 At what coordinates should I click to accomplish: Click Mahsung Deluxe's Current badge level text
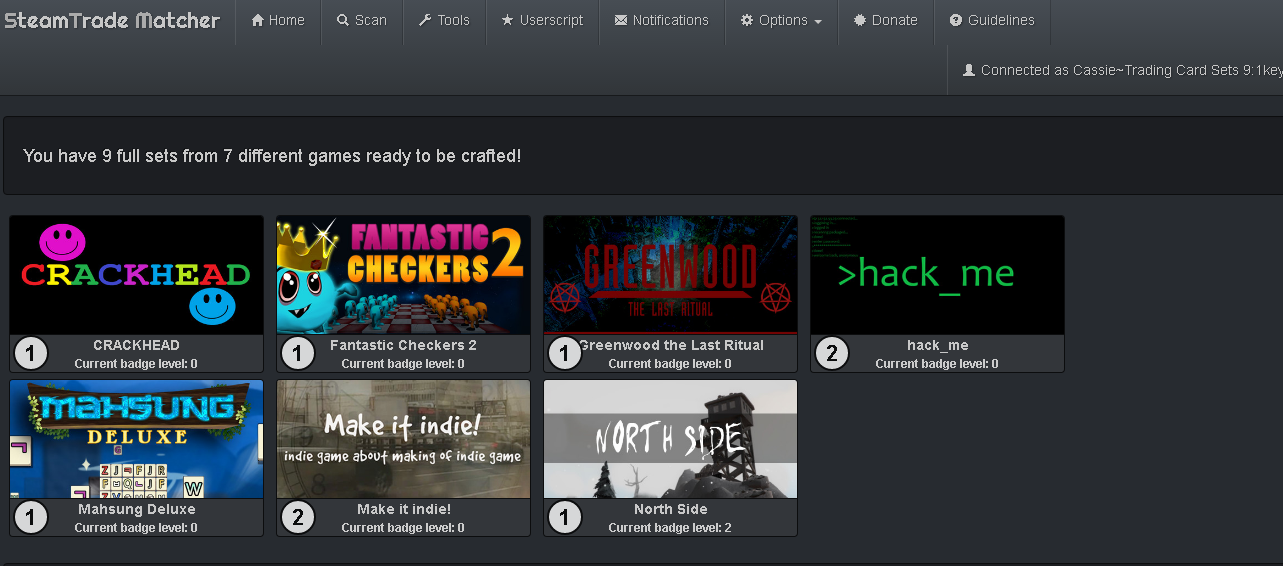136,528
